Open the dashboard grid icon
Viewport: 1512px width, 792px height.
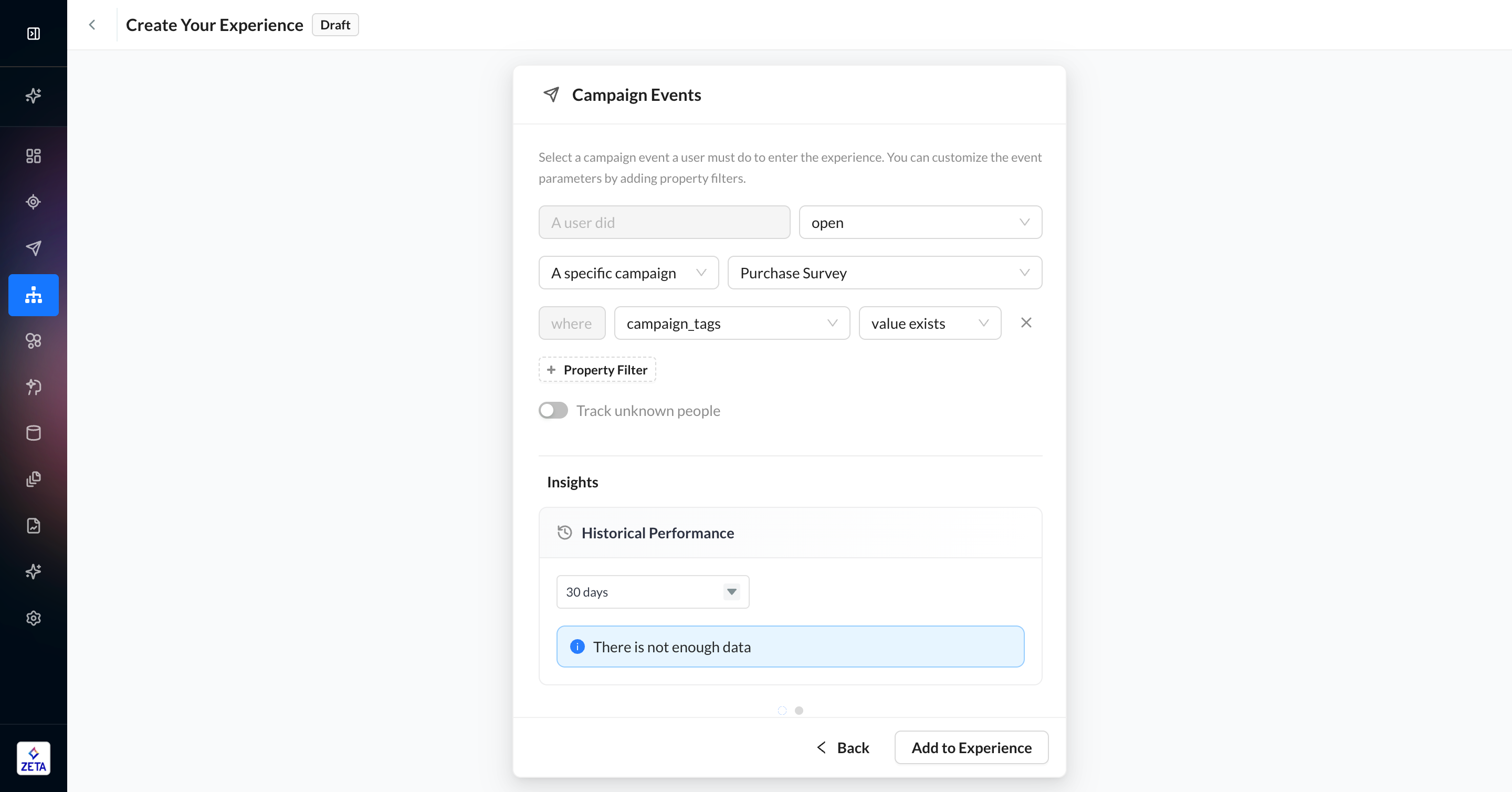pos(34,155)
